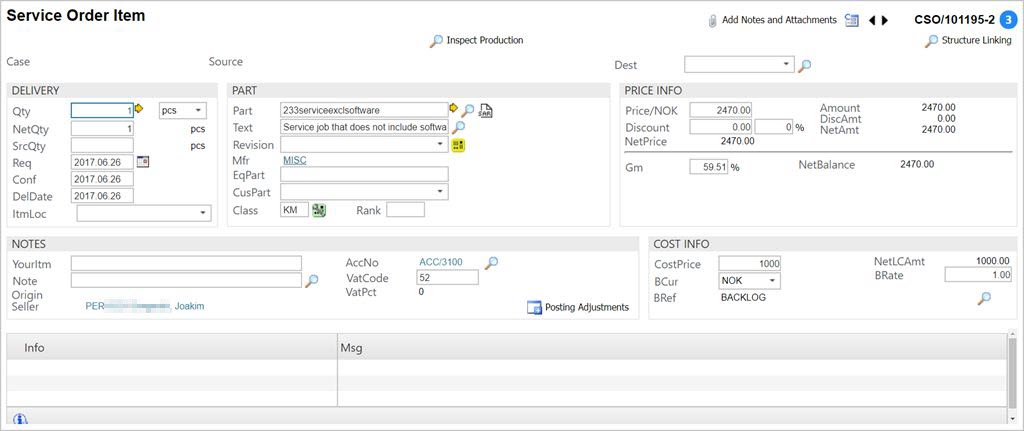Click the magnifier beside the Dest dropdown

point(805,65)
